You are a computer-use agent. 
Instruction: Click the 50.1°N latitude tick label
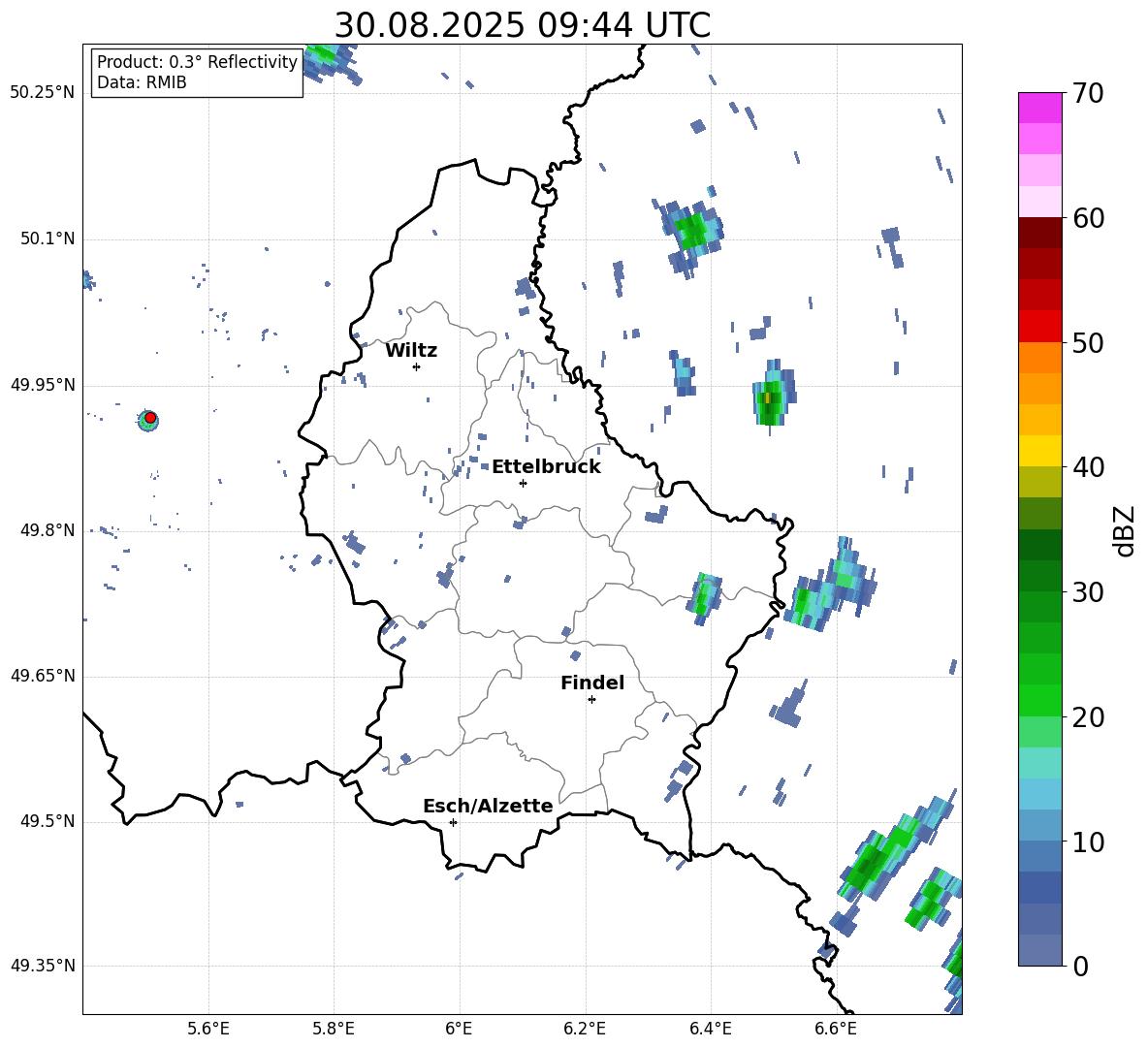point(48,239)
